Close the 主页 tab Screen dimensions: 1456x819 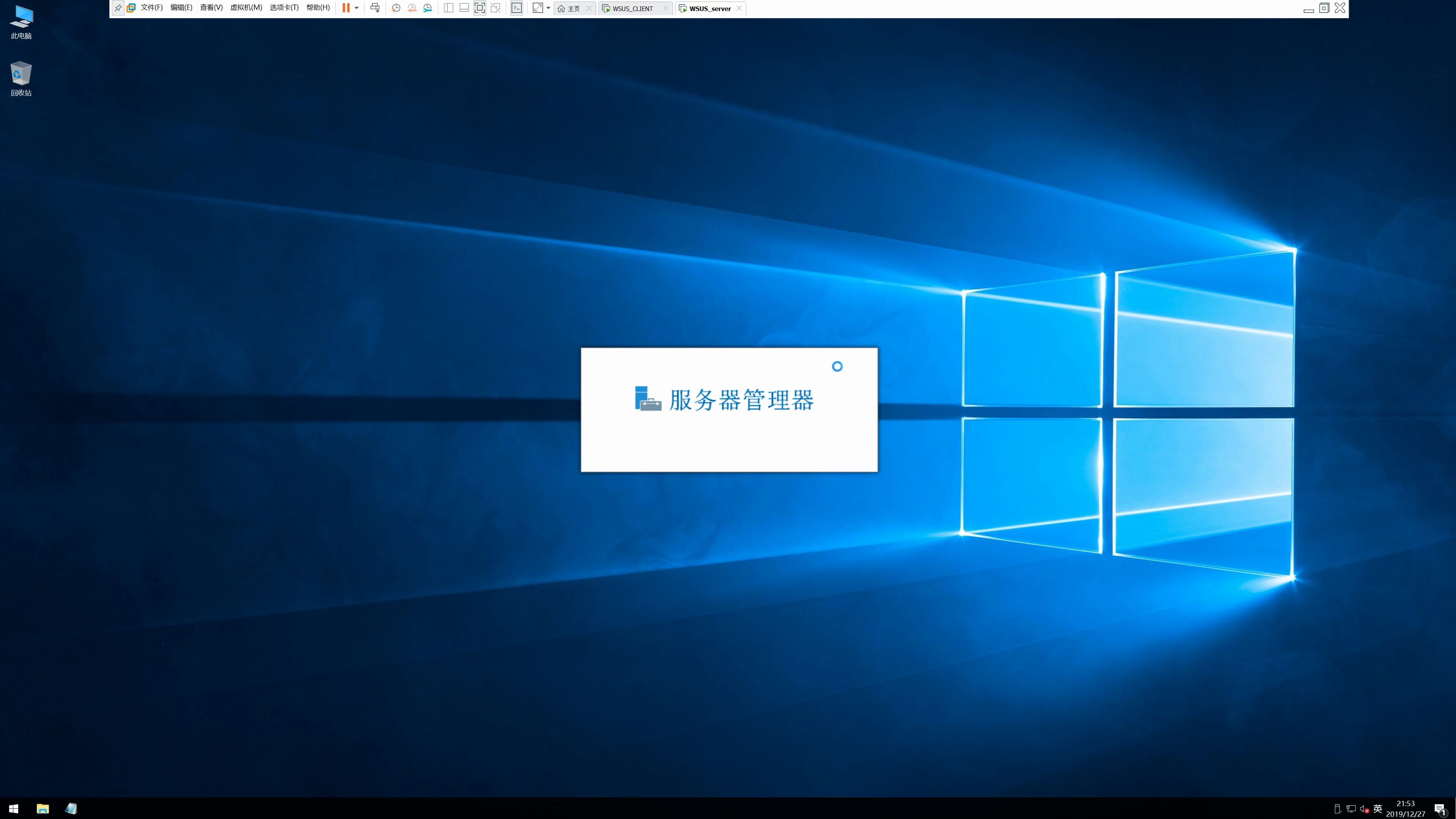point(589,8)
